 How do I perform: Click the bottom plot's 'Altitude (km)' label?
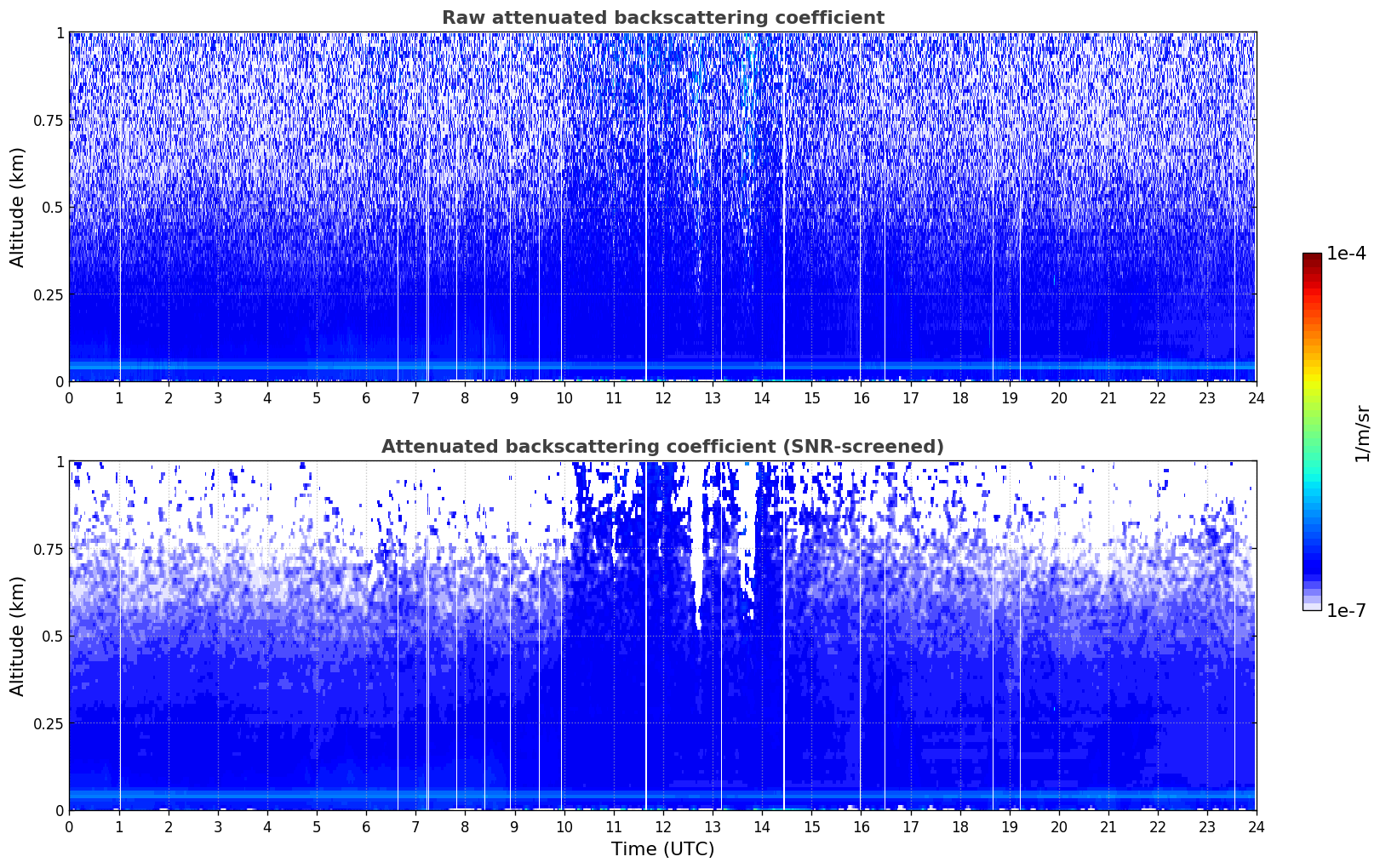coord(18,636)
